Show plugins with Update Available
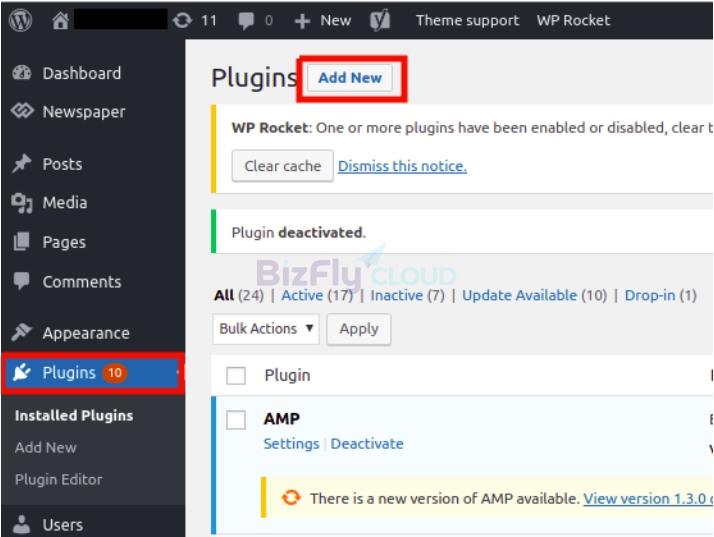Image resolution: width=714 pixels, height=537 pixels. pyautogui.click(x=519, y=295)
